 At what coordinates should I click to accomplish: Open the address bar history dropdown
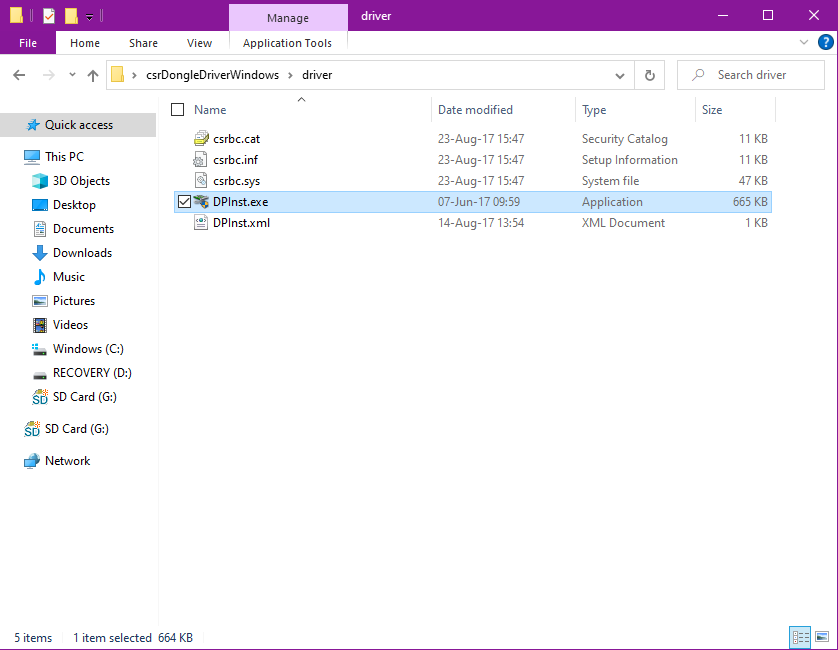(619, 74)
